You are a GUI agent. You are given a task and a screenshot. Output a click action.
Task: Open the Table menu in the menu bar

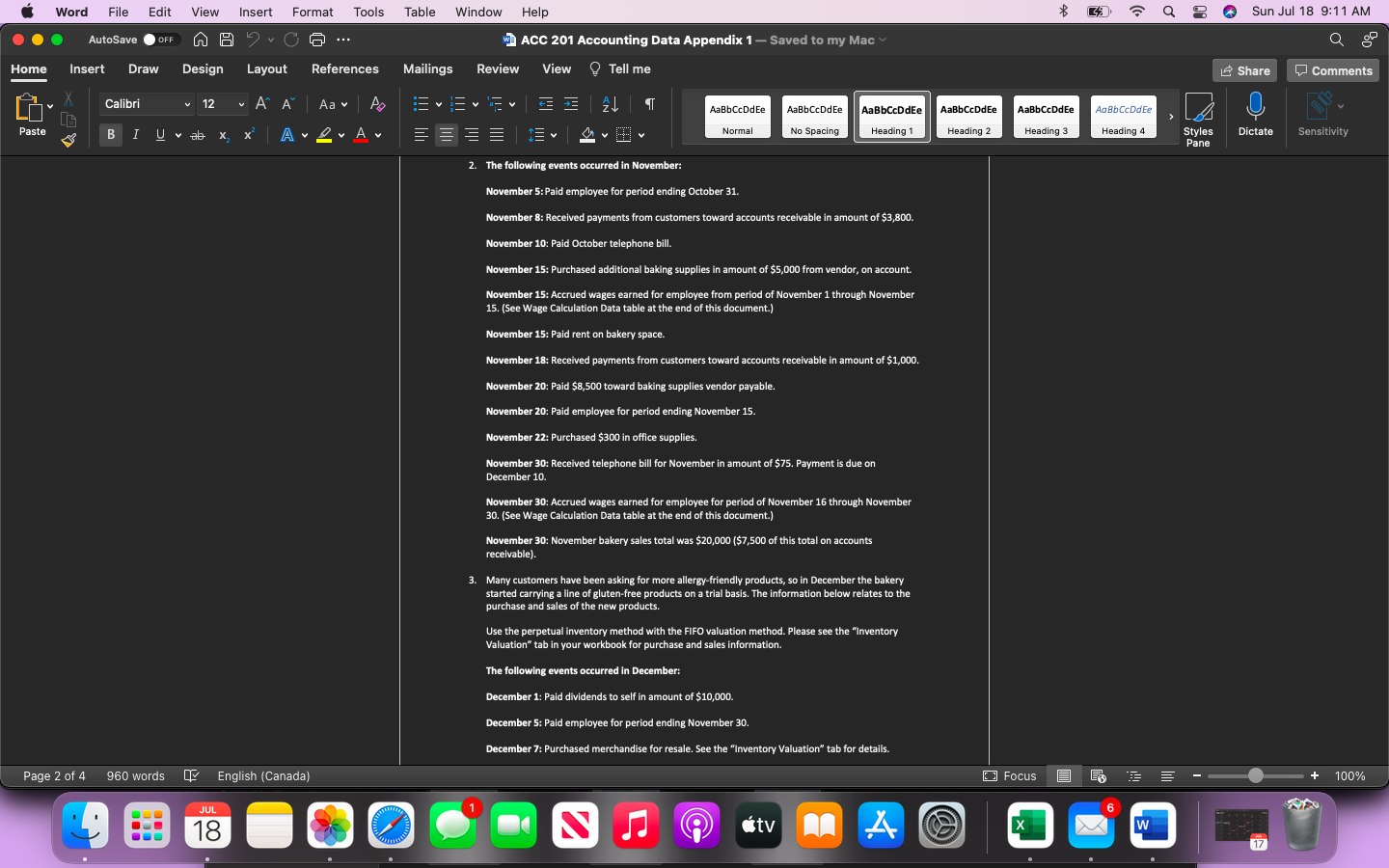tap(419, 12)
